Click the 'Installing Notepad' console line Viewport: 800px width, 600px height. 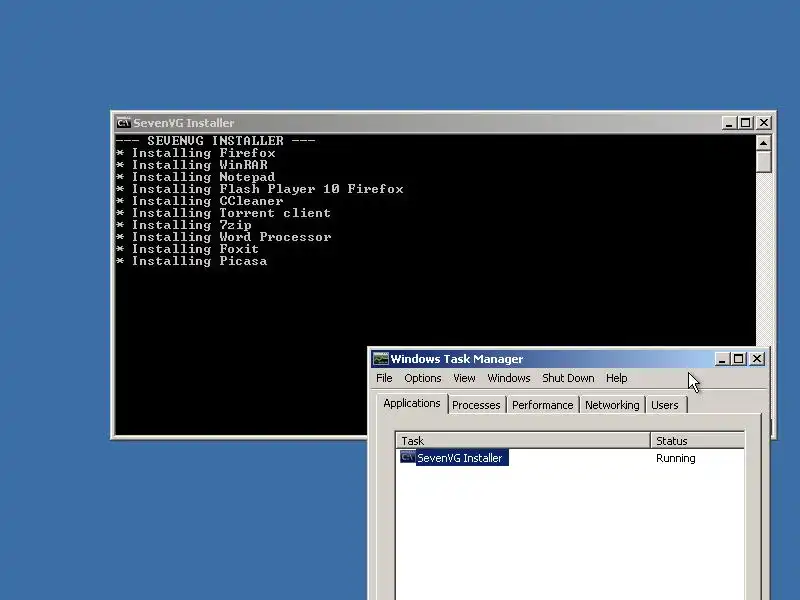pos(196,177)
